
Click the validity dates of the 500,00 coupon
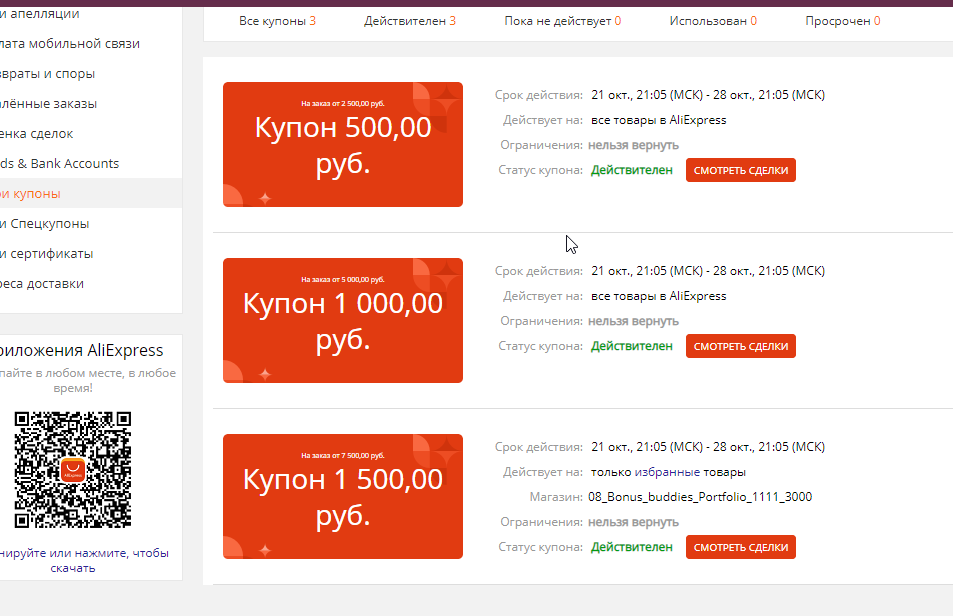tap(708, 95)
